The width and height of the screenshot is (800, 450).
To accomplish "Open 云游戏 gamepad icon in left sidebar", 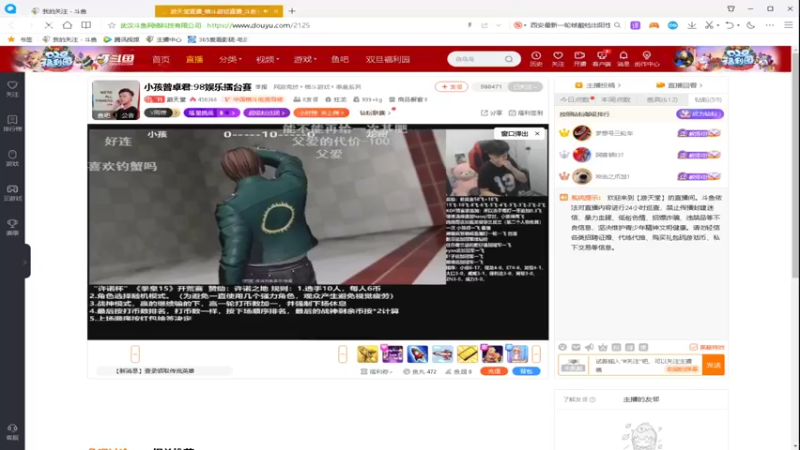I will click(12, 192).
